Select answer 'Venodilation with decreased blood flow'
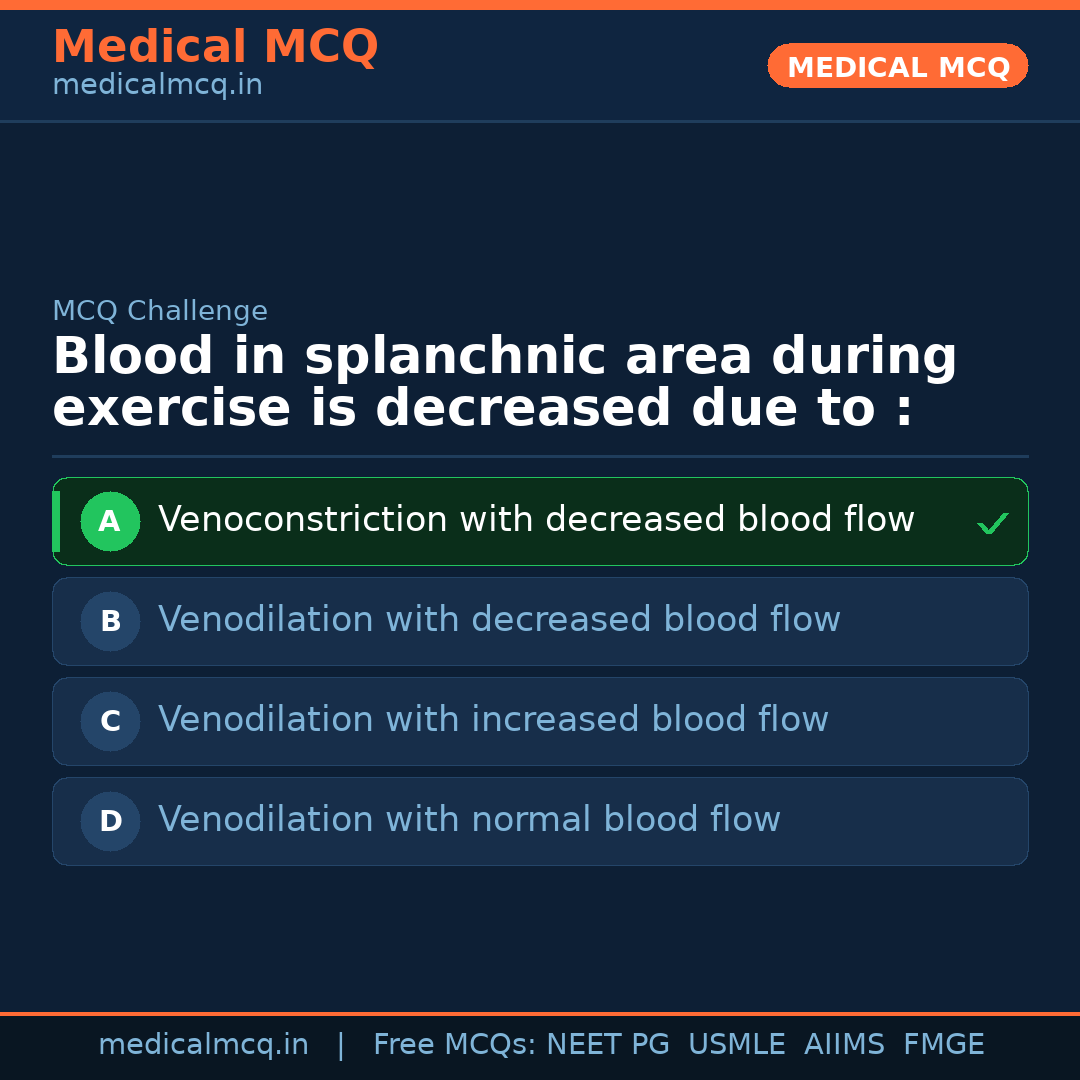1080x1080 pixels. click(x=499, y=620)
